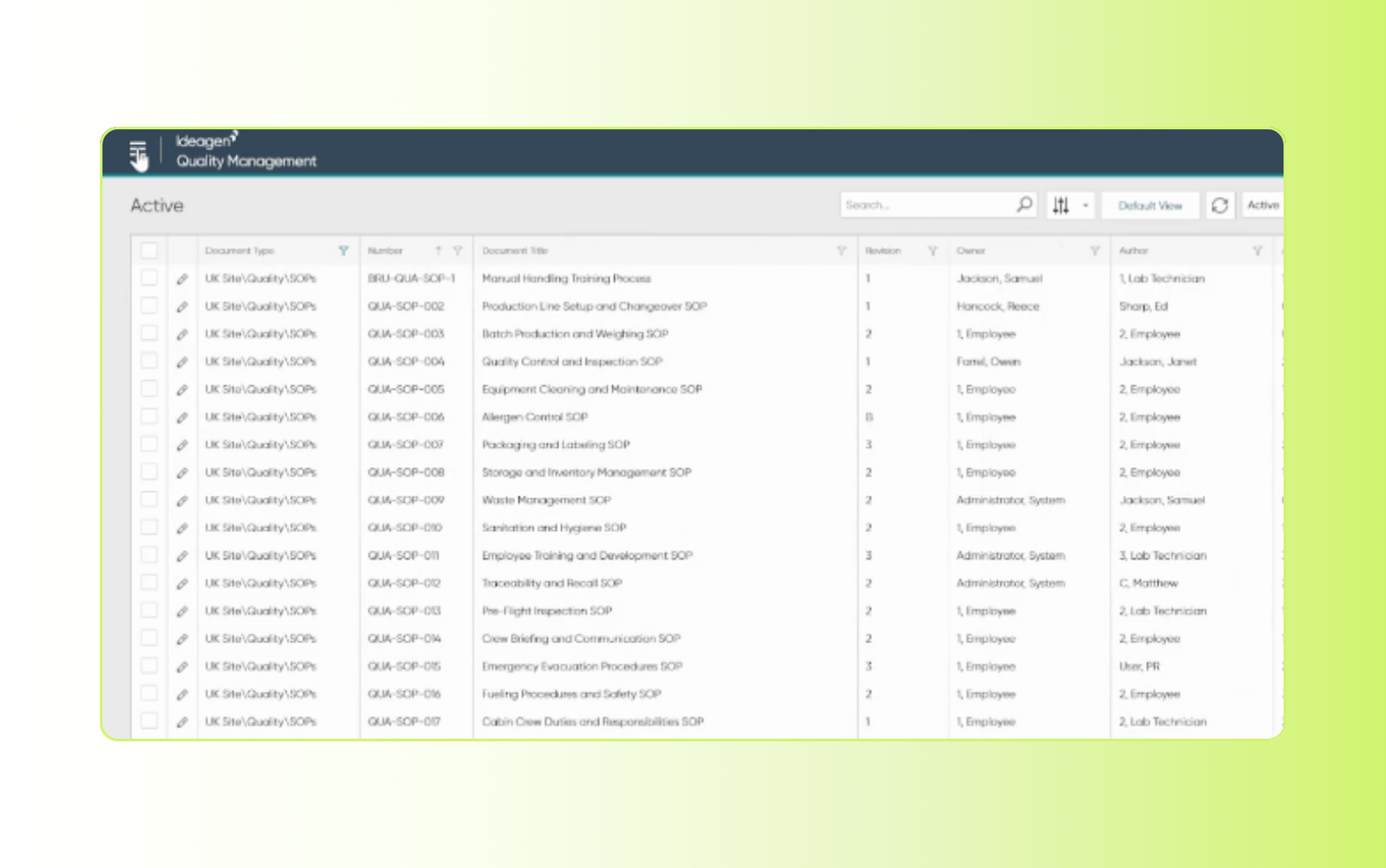The width and height of the screenshot is (1386, 868).
Task: Click the edit pencil for QUA-SOP-010
Action: click(182, 528)
